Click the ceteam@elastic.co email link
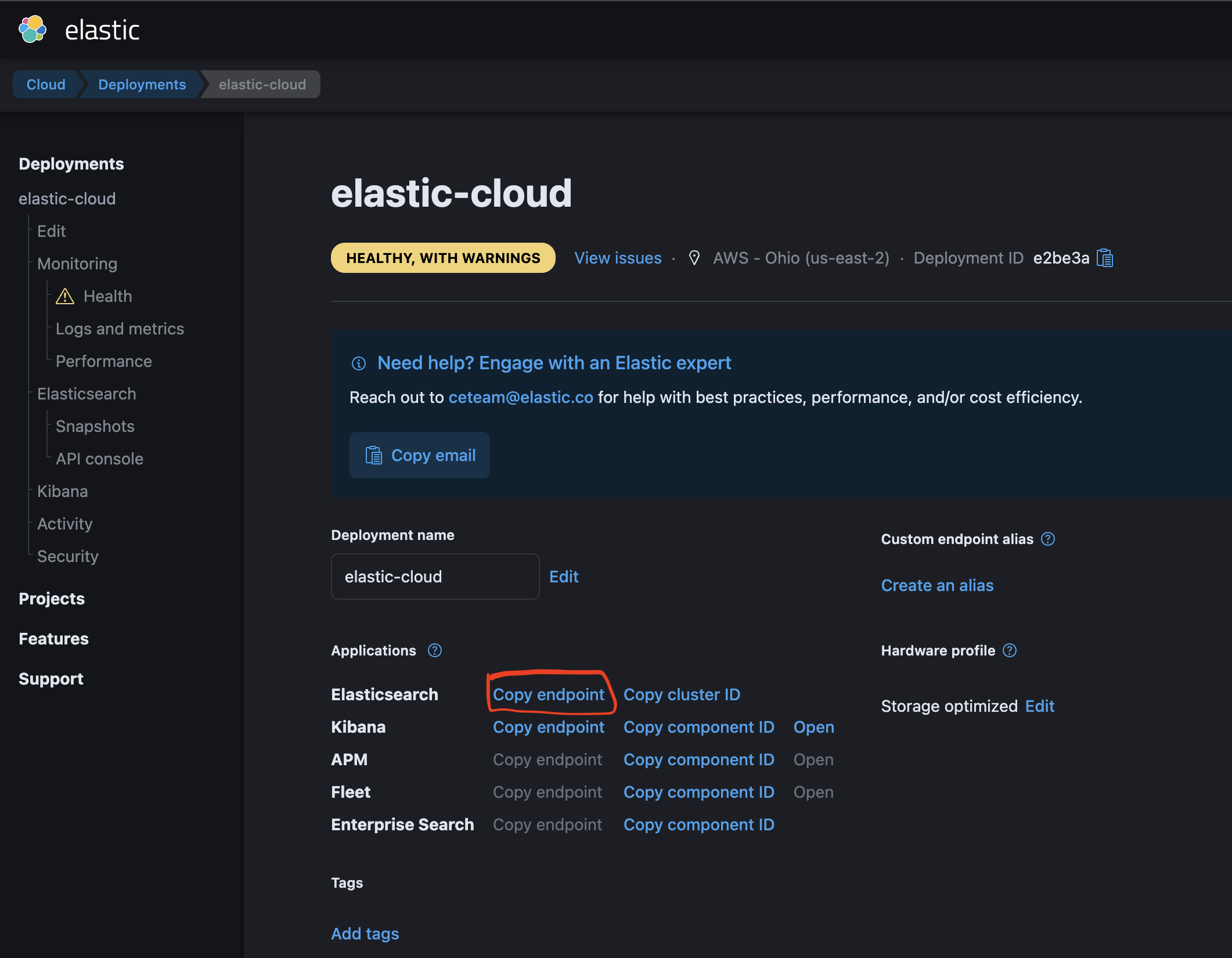This screenshot has height=958, width=1232. pyautogui.click(x=521, y=397)
